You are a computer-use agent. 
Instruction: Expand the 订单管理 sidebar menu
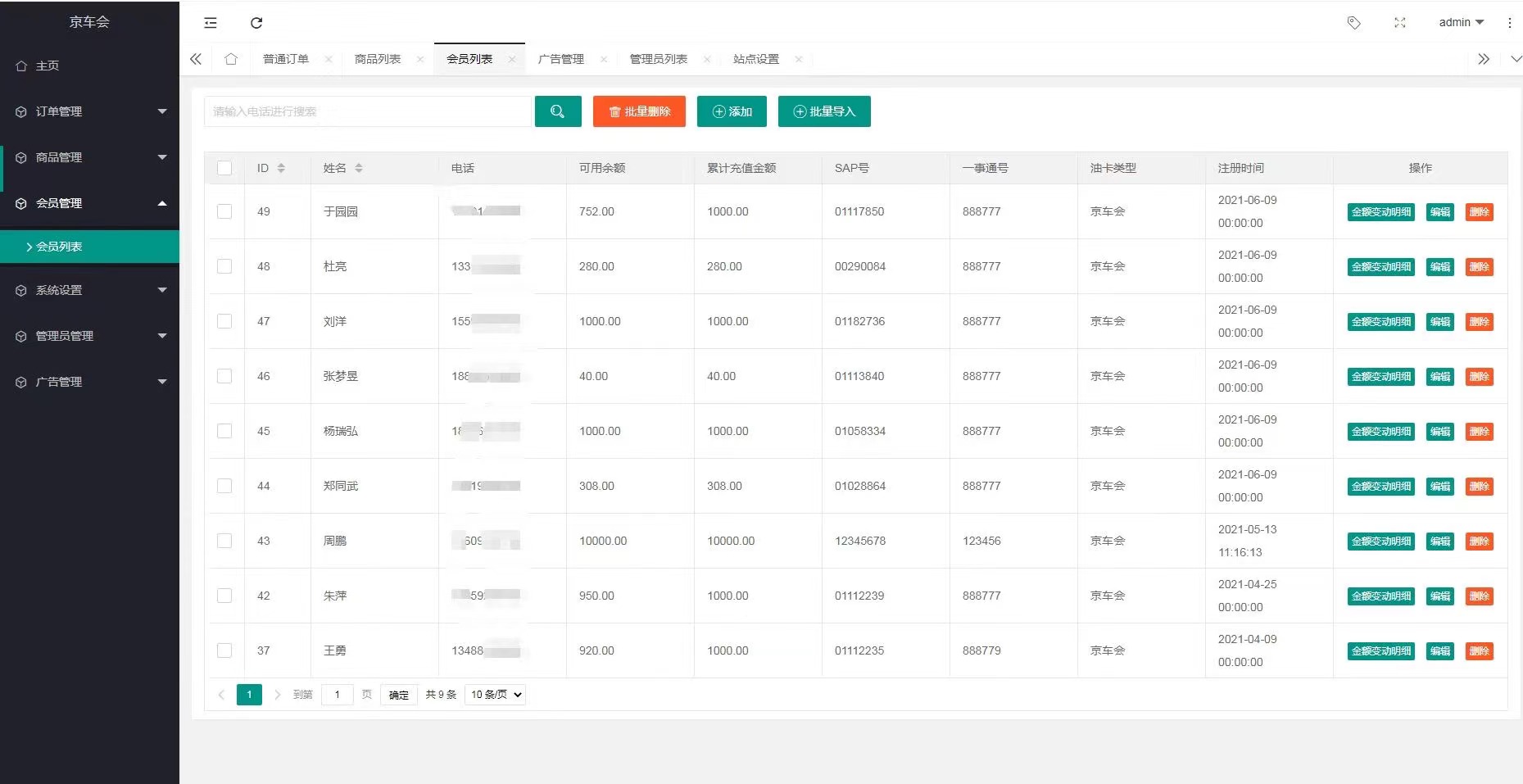coord(89,111)
